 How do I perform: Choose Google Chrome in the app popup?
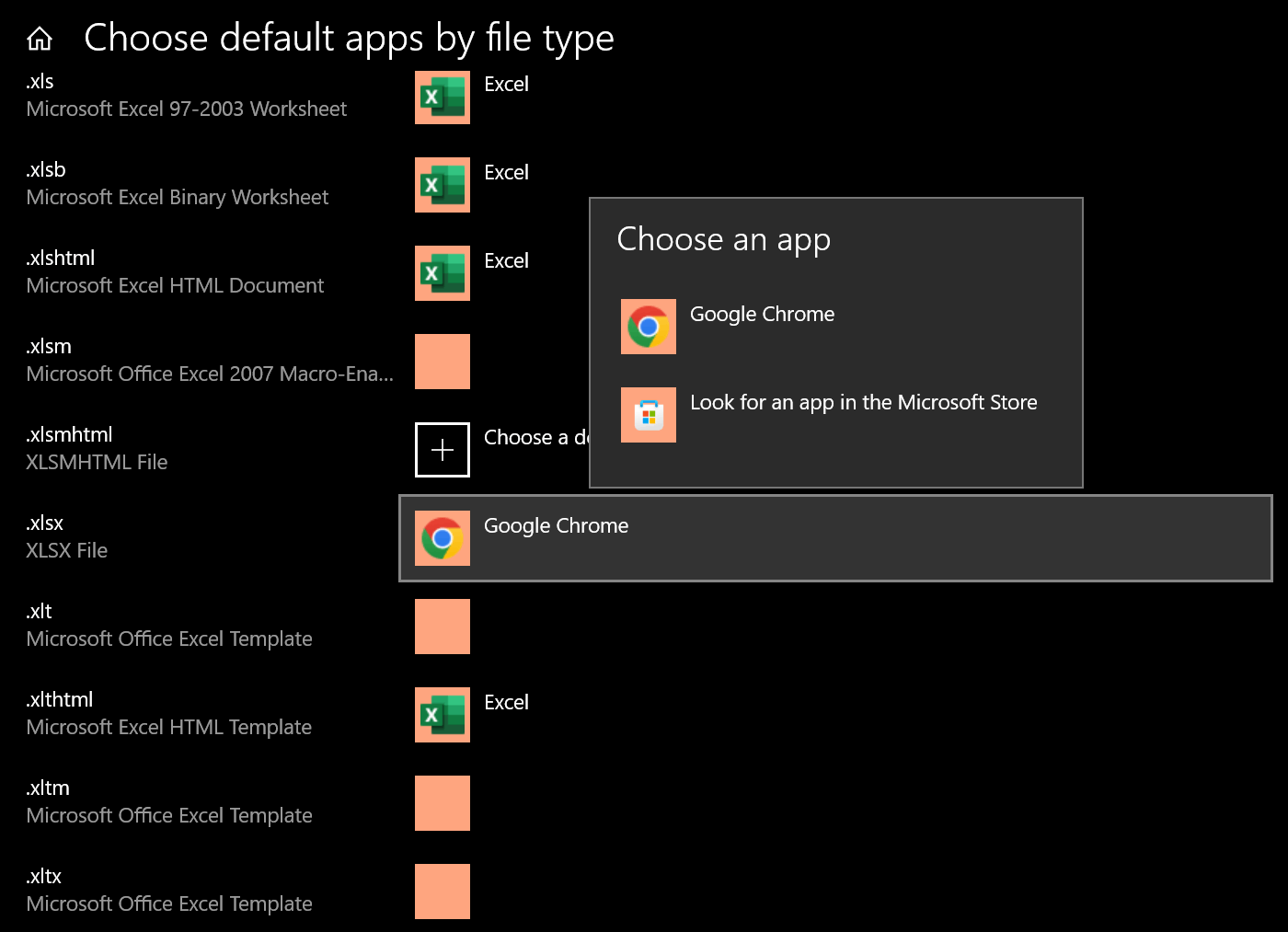coord(835,327)
